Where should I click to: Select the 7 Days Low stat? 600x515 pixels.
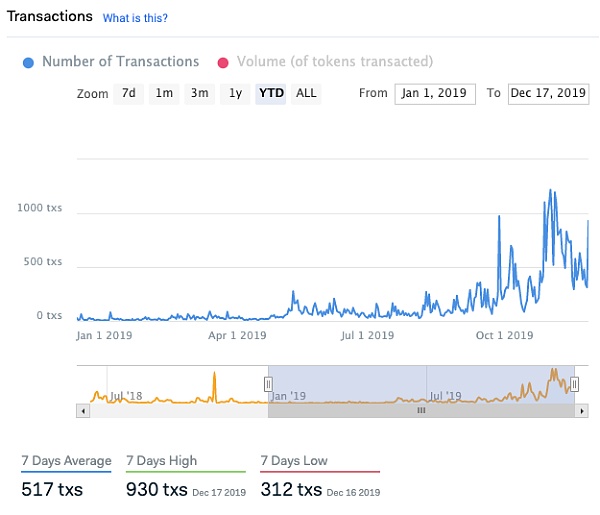tap(293, 461)
